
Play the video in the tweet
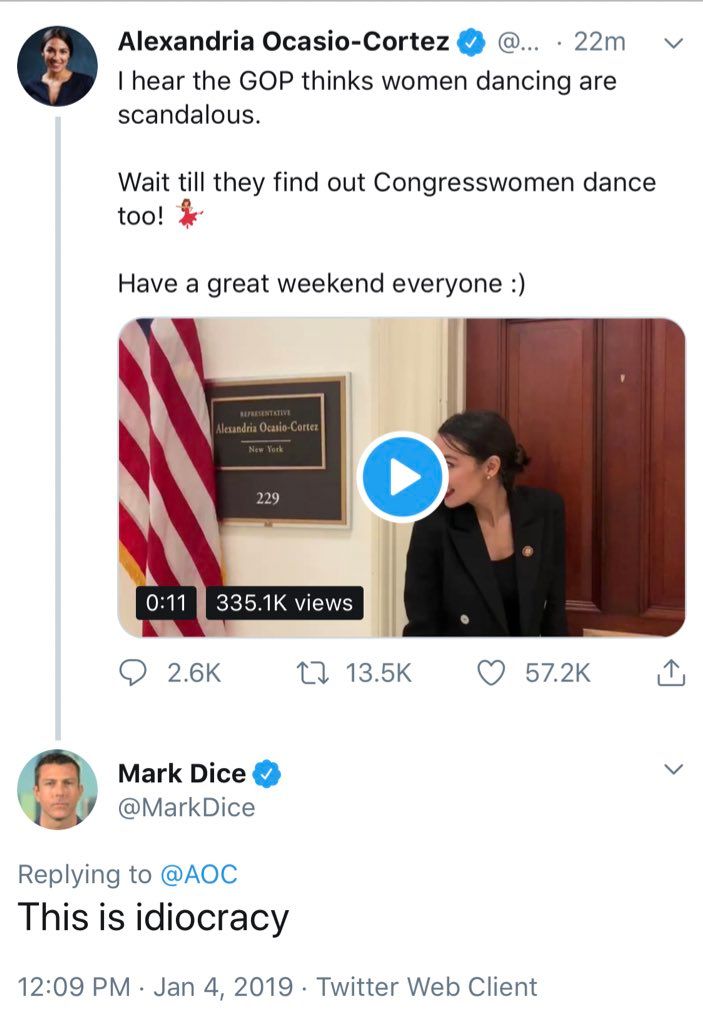pyautogui.click(x=402, y=477)
